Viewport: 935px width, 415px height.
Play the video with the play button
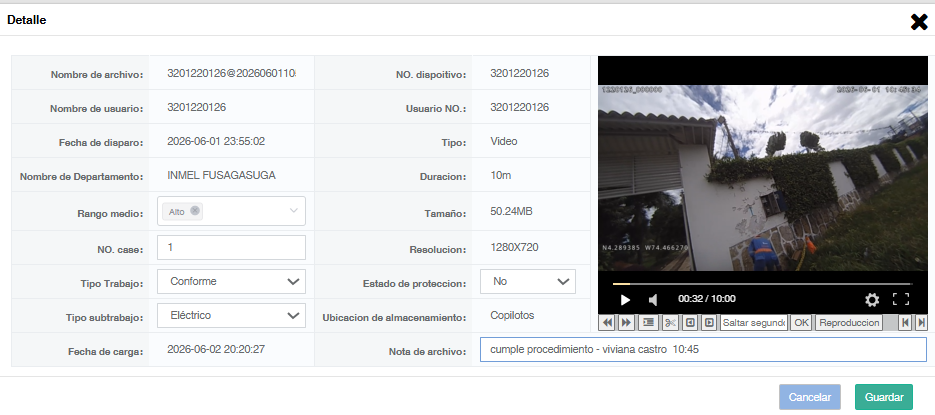coord(625,299)
